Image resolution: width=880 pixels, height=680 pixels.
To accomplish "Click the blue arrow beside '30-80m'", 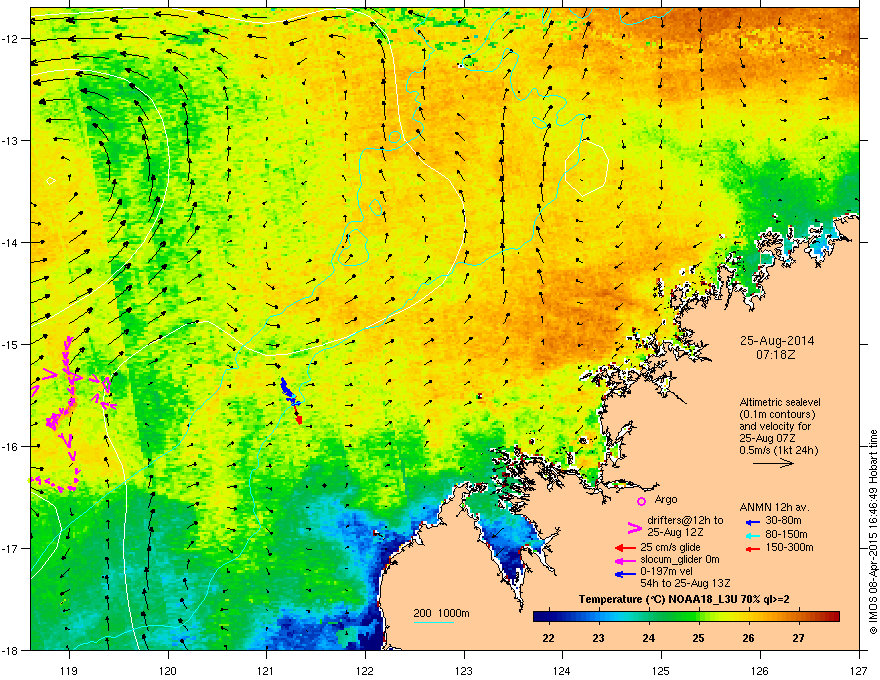I will click(x=753, y=522).
